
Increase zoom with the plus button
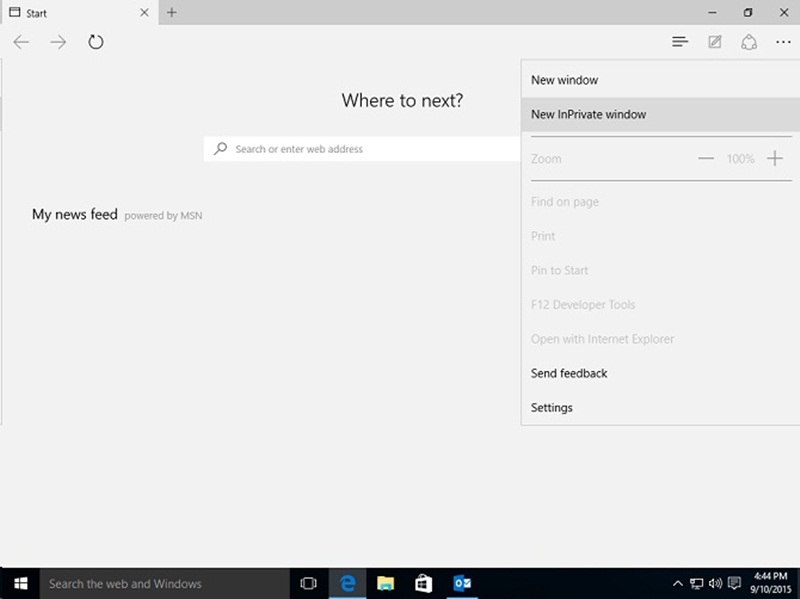(x=774, y=159)
